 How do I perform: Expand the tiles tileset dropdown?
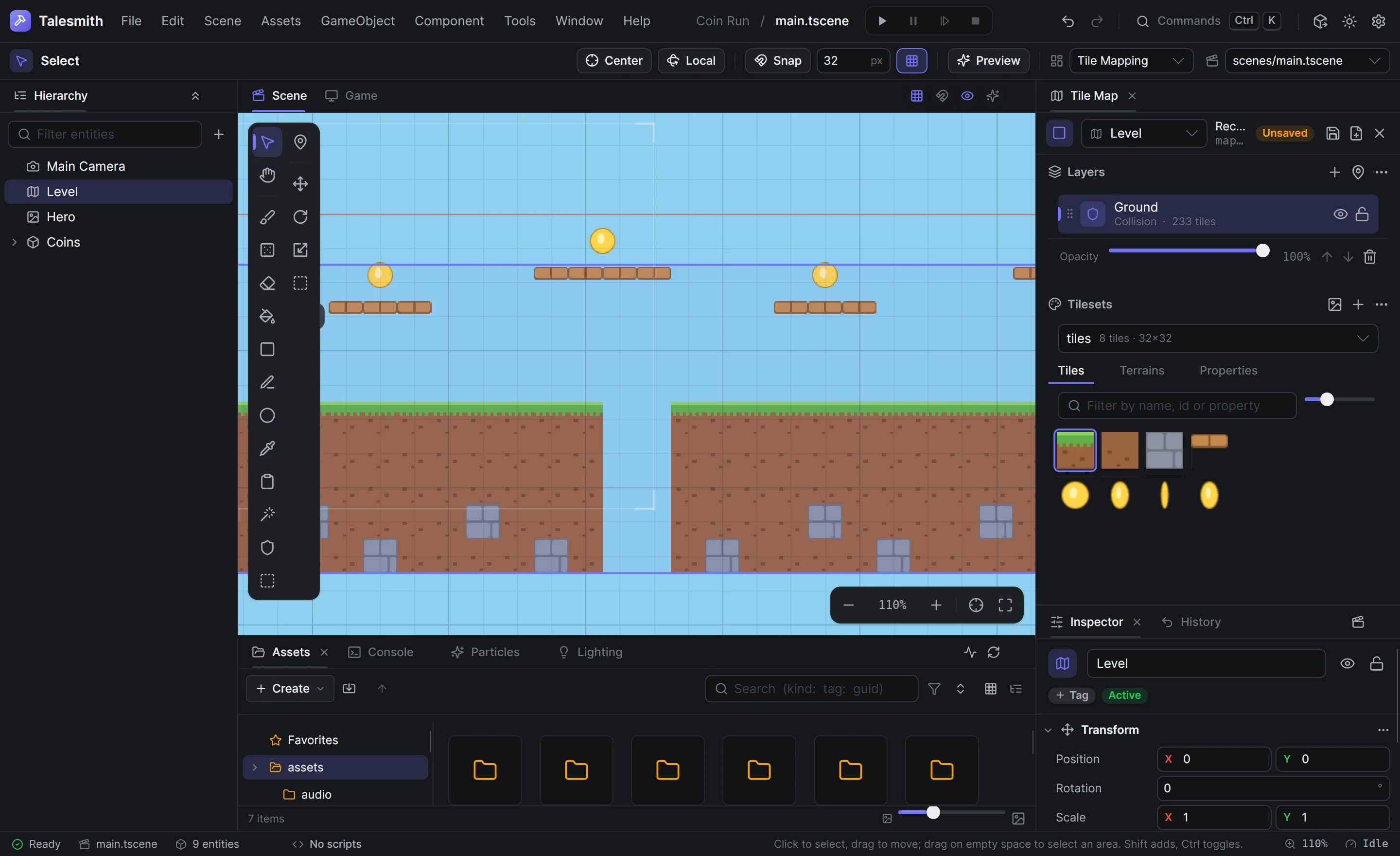(x=1218, y=338)
